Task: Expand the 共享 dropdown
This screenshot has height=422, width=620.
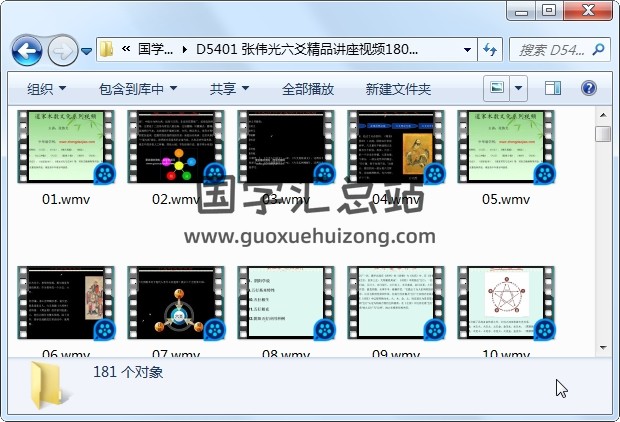Action: pos(229,89)
